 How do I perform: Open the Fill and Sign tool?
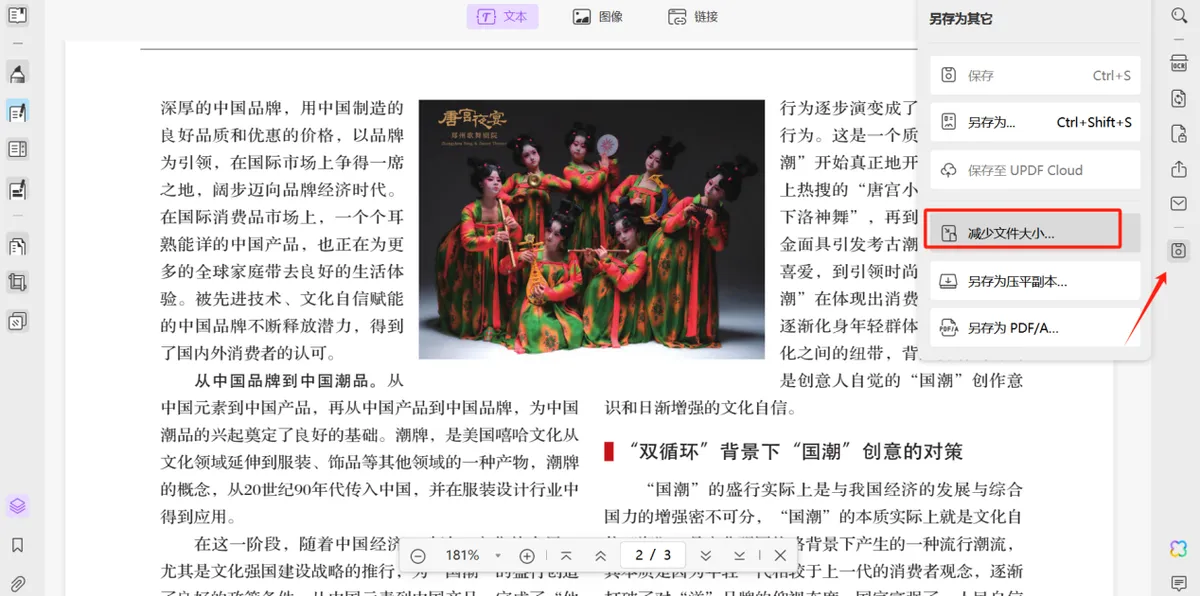[x=17, y=188]
